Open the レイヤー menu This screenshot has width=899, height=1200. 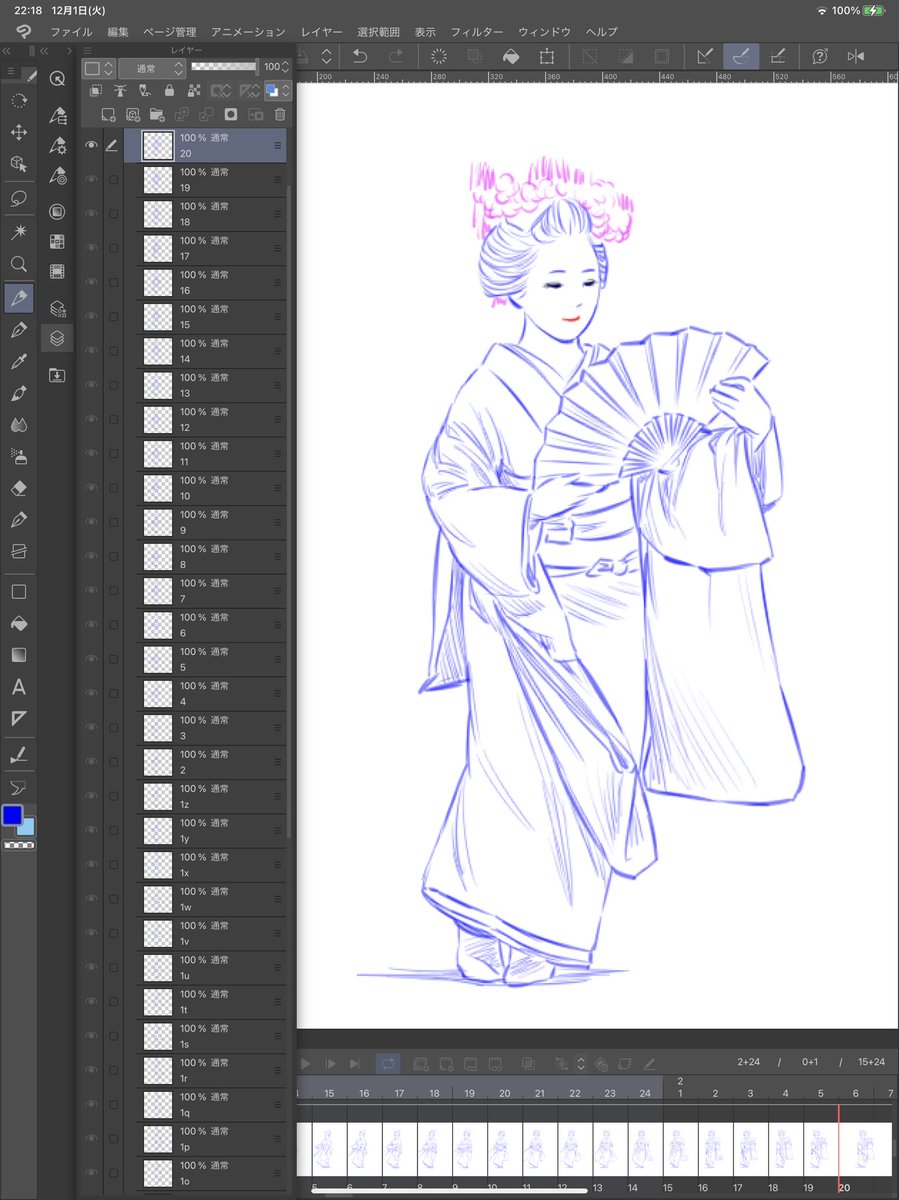tap(321, 32)
